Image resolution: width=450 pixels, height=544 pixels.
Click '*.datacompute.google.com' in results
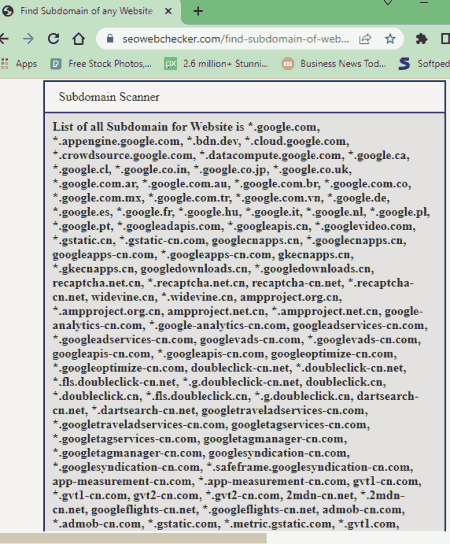(272, 155)
